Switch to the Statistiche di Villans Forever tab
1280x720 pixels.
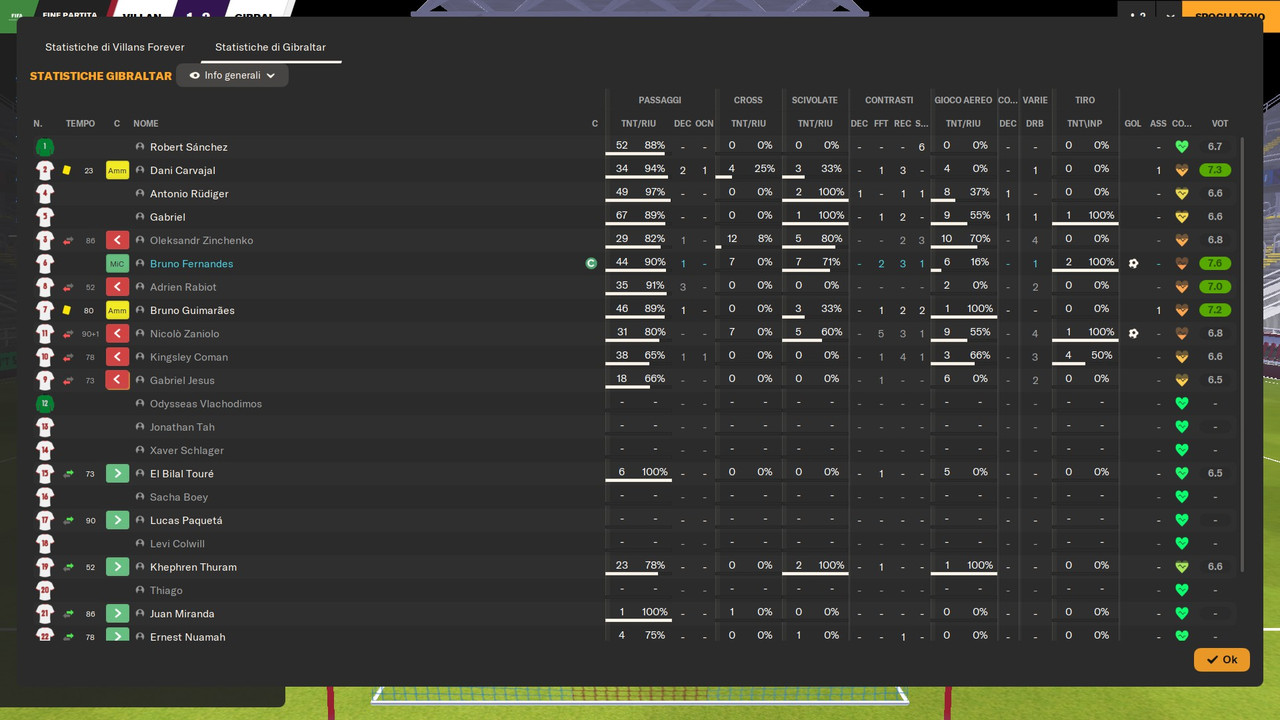115,47
